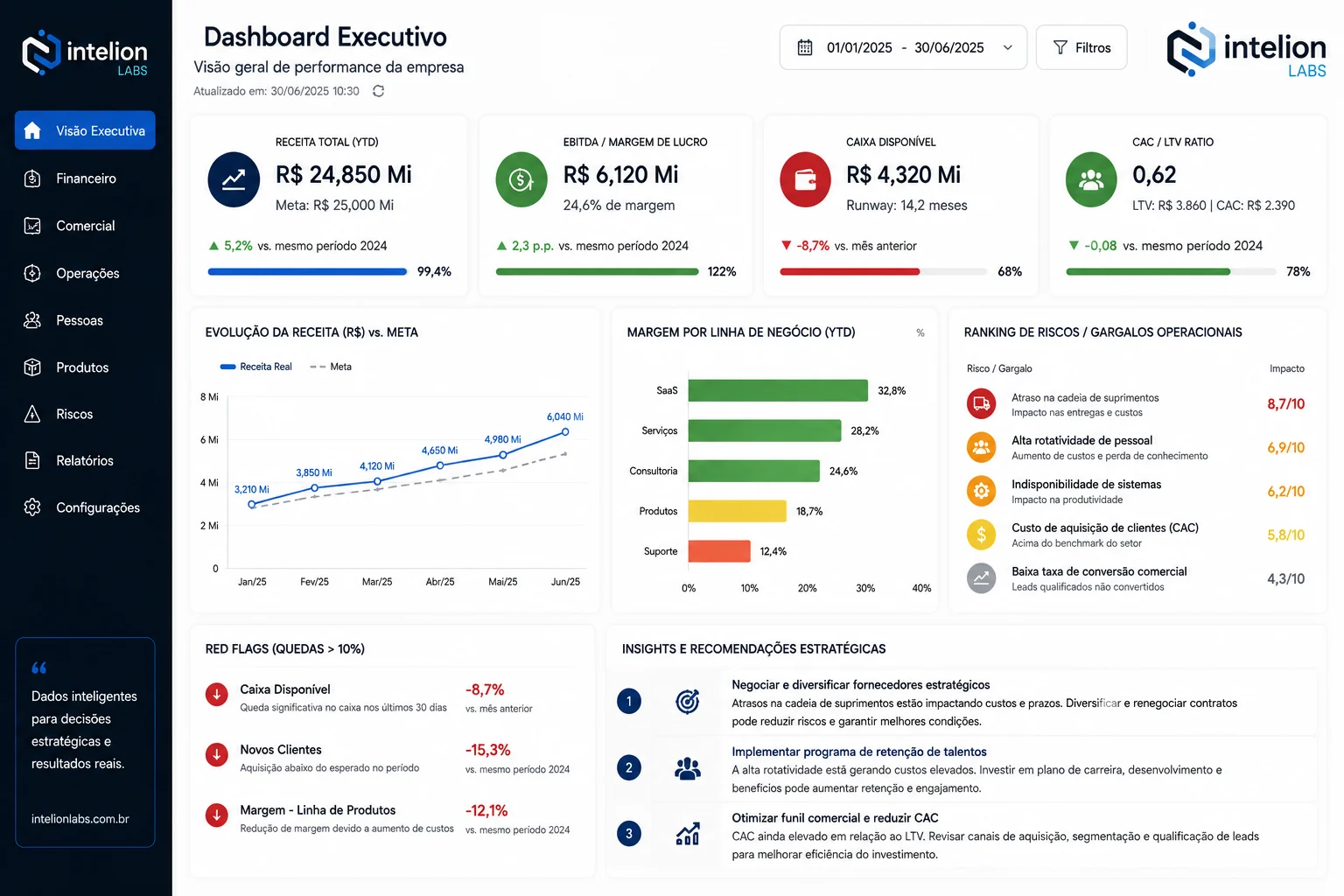The height and width of the screenshot is (896, 1344).
Task: Click the Filtros button
Action: (x=1081, y=47)
